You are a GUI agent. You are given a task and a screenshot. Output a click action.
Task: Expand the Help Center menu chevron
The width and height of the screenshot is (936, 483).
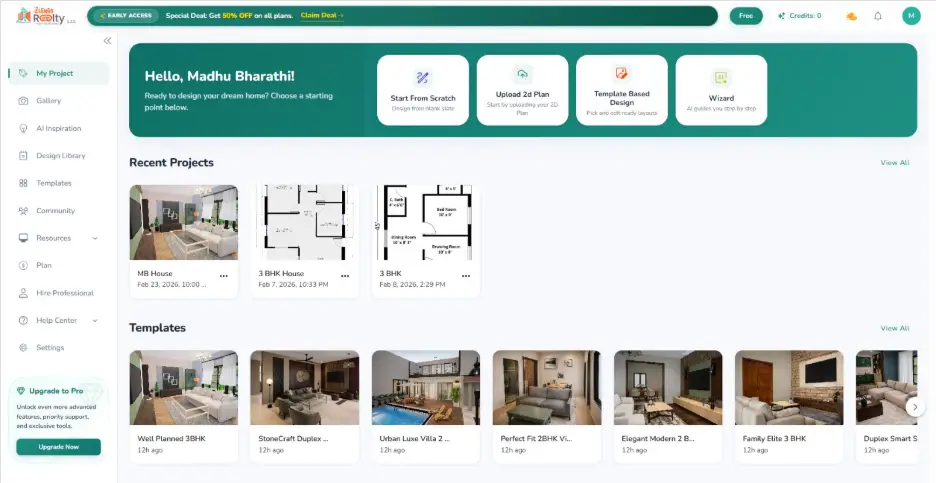tap(95, 321)
